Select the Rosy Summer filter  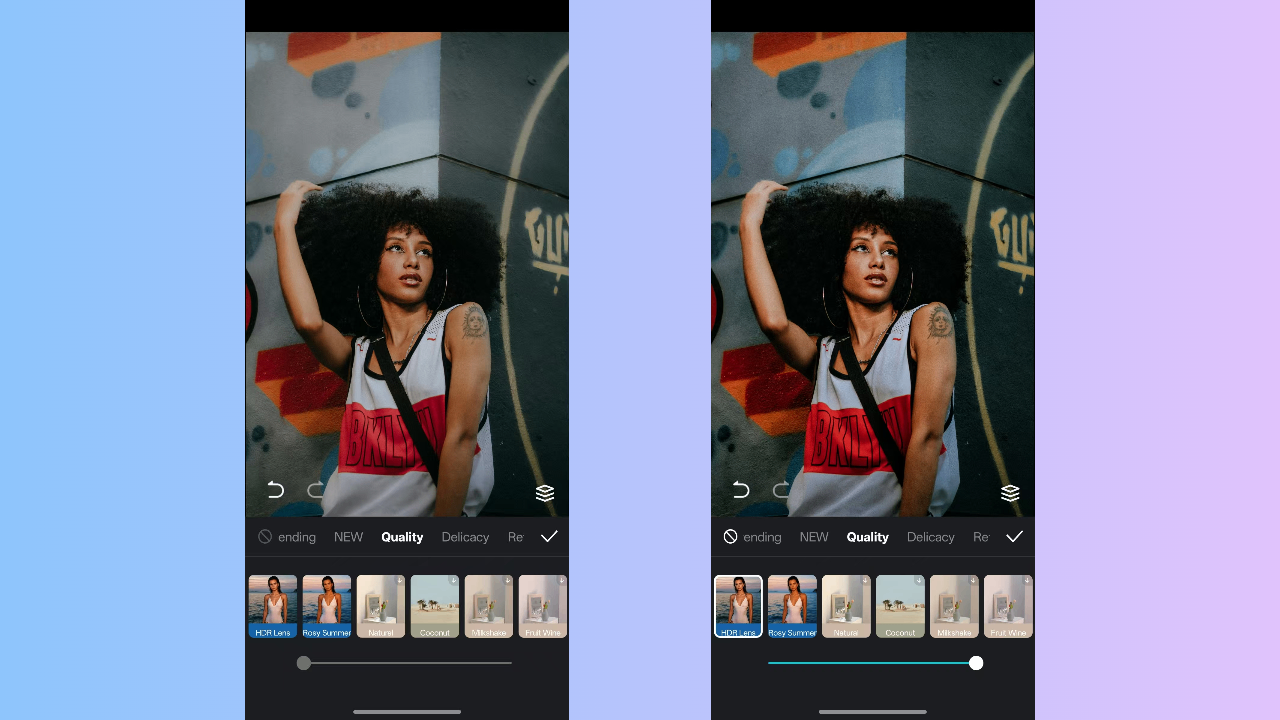(x=326, y=606)
